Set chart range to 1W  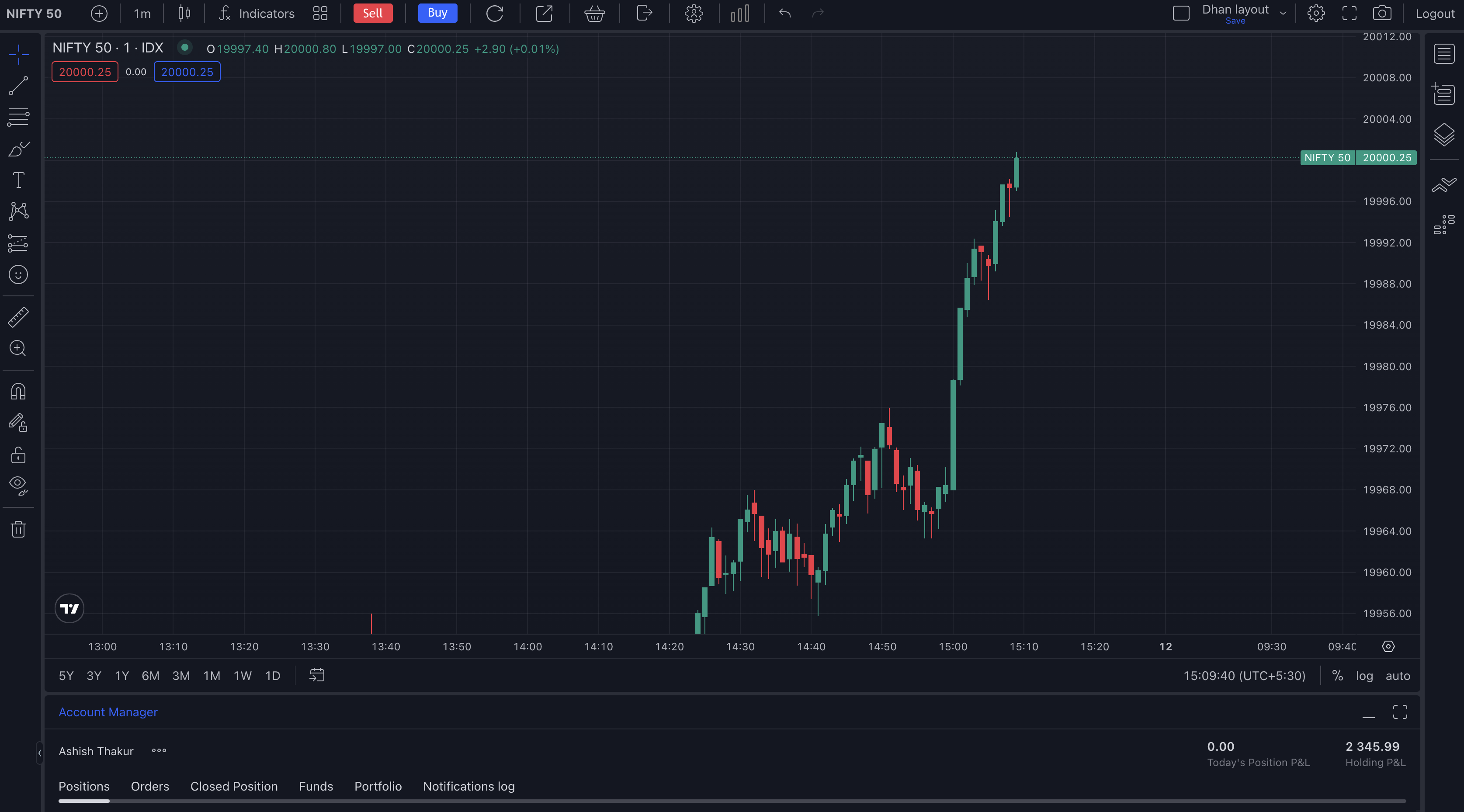(x=243, y=676)
